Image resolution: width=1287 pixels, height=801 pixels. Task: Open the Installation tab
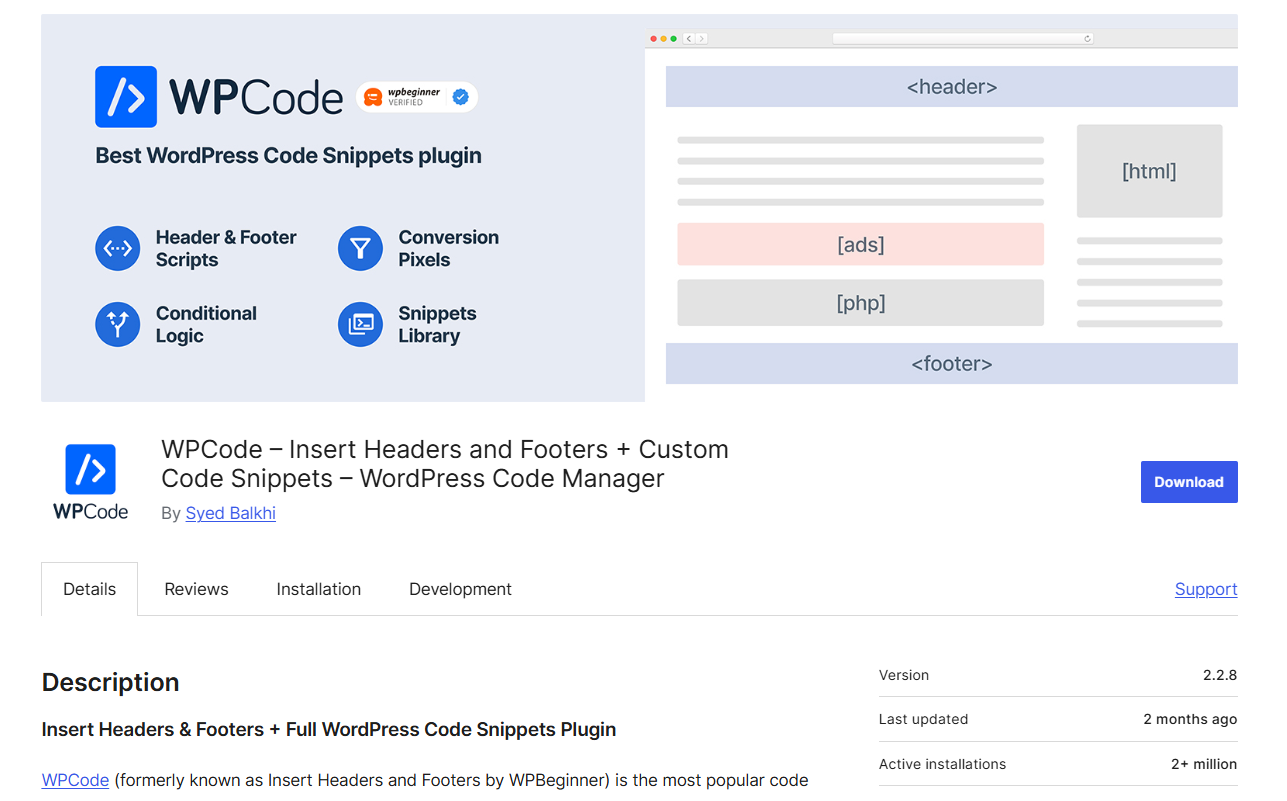(x=318, y=589)
